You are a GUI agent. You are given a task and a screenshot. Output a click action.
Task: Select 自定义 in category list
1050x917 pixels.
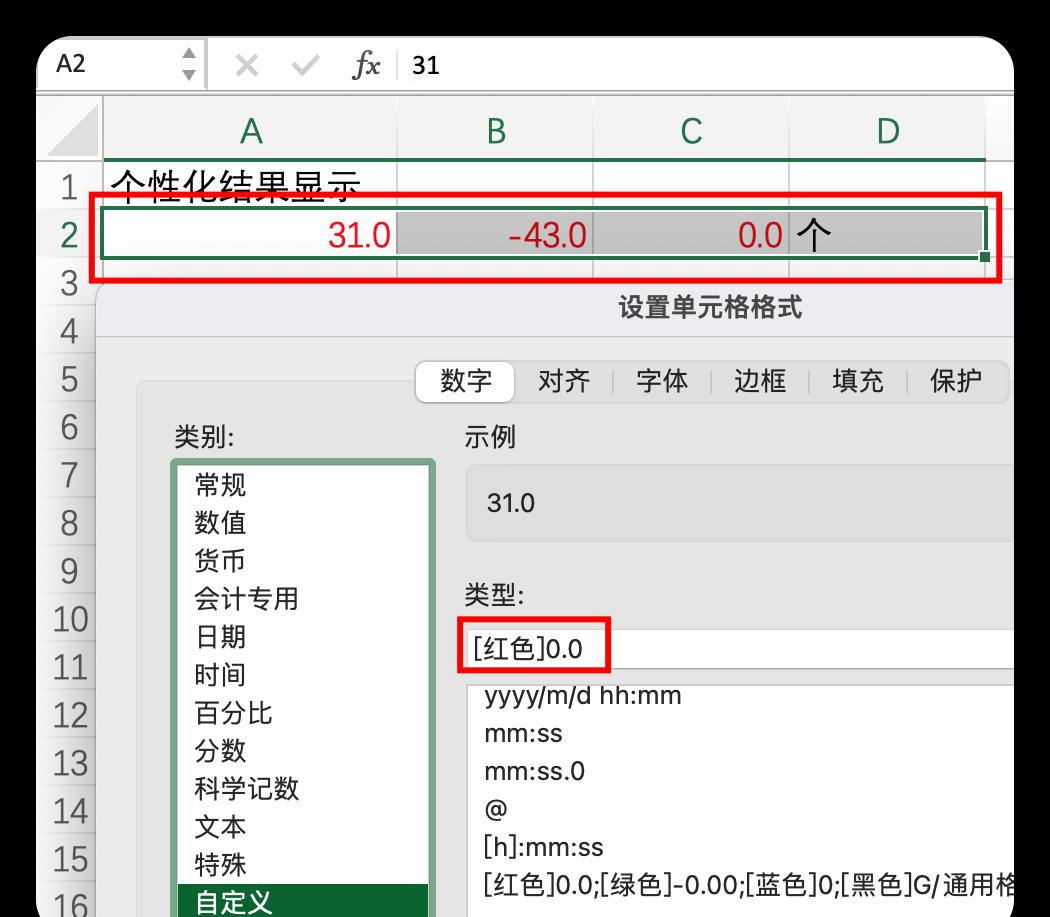pos(303,901)
